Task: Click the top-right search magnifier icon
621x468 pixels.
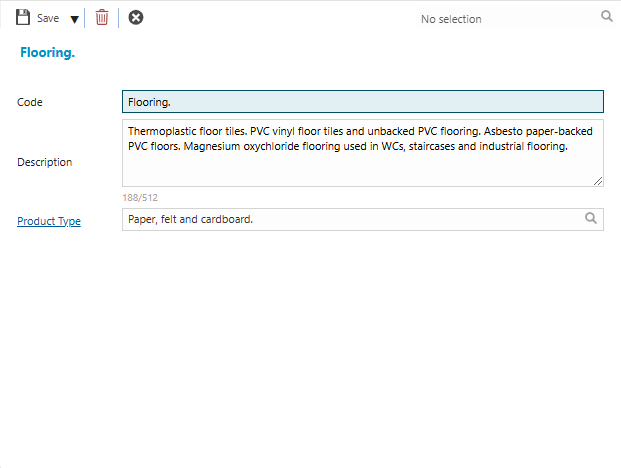Action: [606, 17]
